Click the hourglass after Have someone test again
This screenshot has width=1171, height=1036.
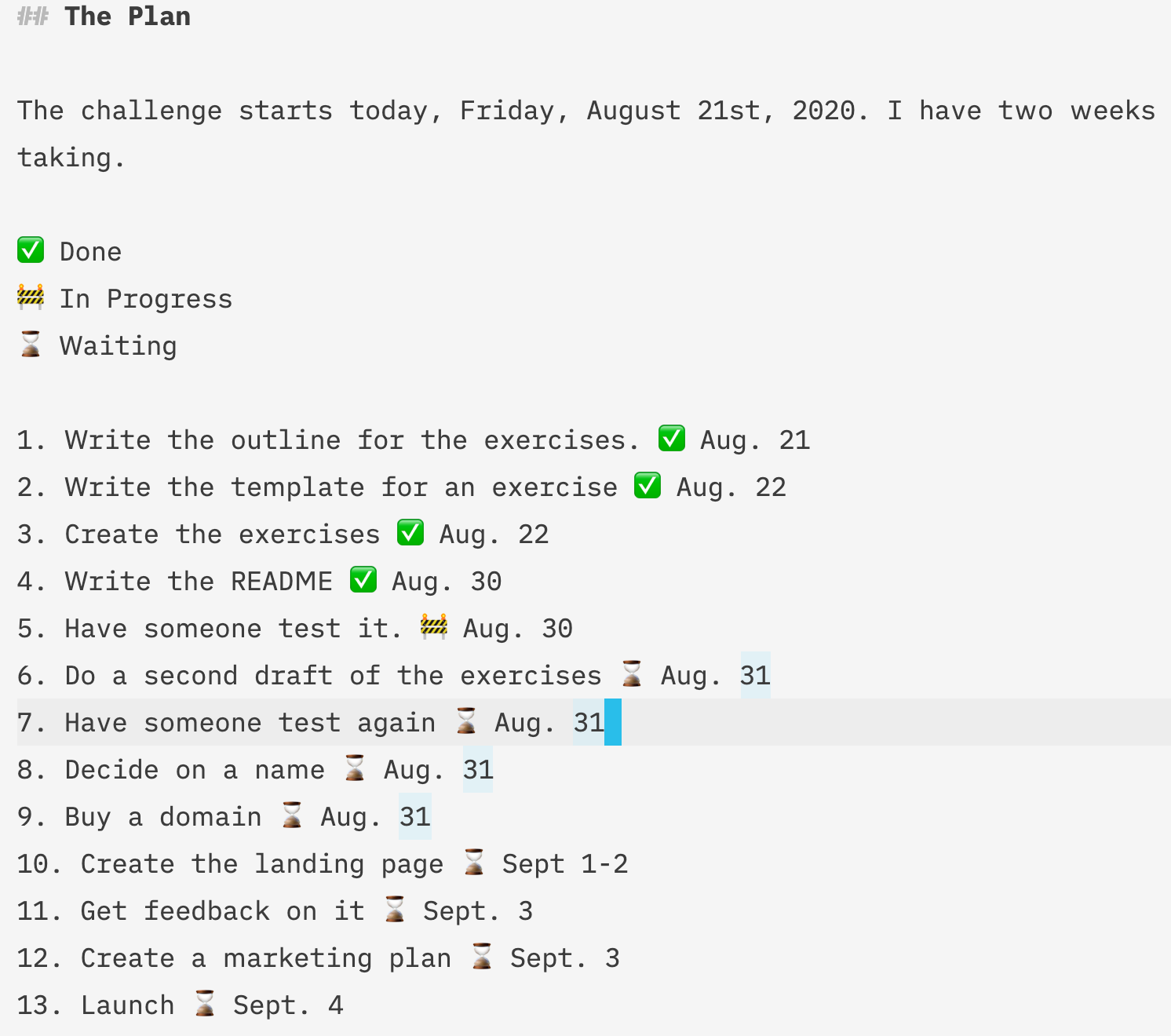coord(465,720)
